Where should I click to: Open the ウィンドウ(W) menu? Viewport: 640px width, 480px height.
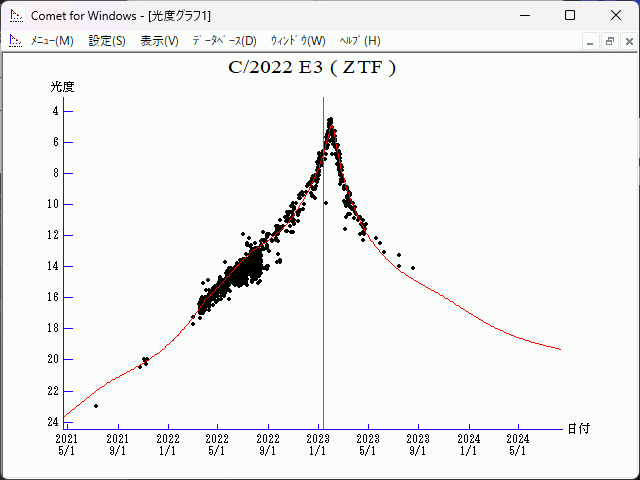click(298, 41)
